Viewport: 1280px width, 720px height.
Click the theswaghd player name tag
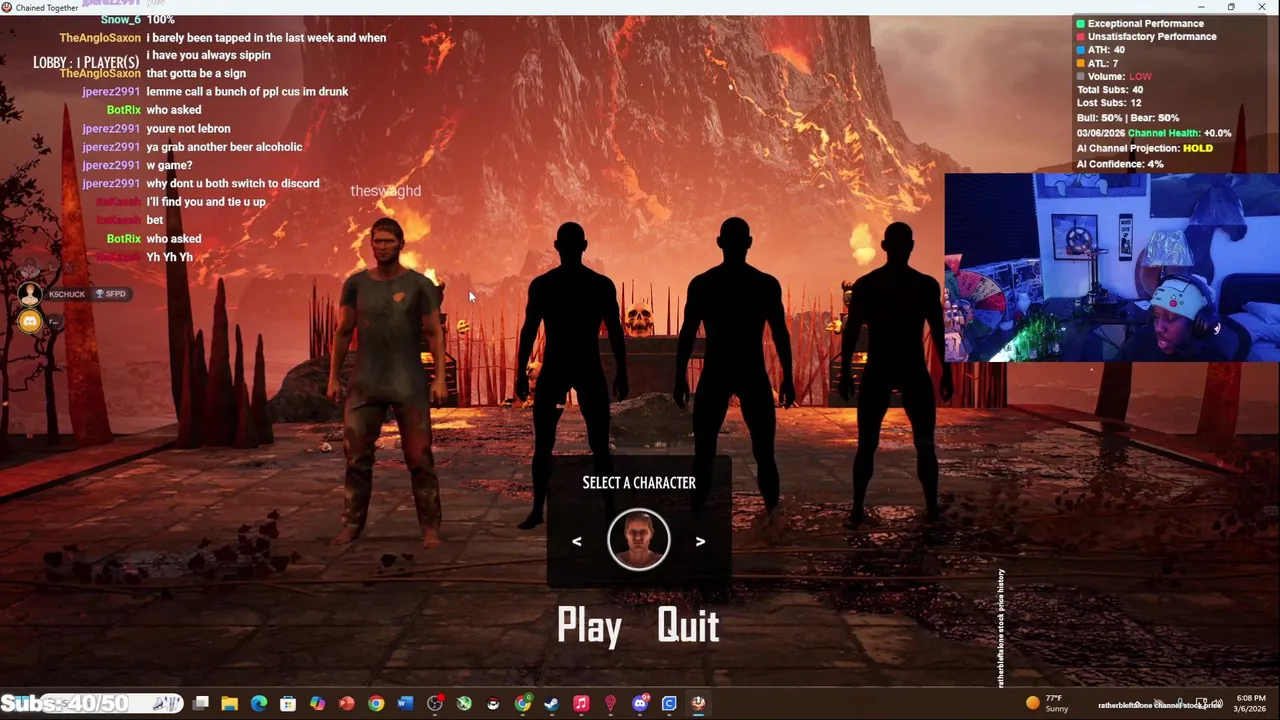tap(385, 191)
